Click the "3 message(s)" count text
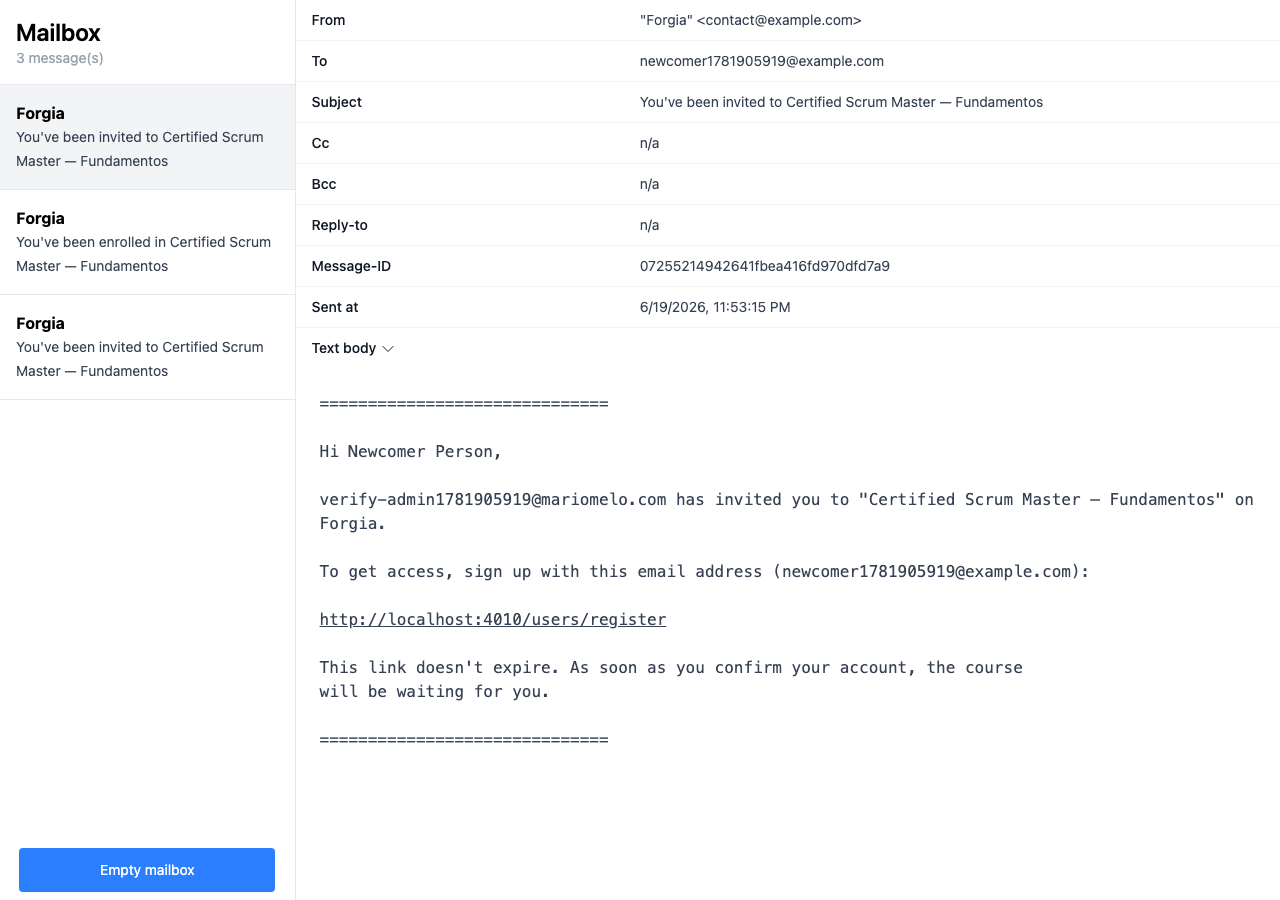The height and width of the screenshot is (900, 1280). click(x=60, y=58)
